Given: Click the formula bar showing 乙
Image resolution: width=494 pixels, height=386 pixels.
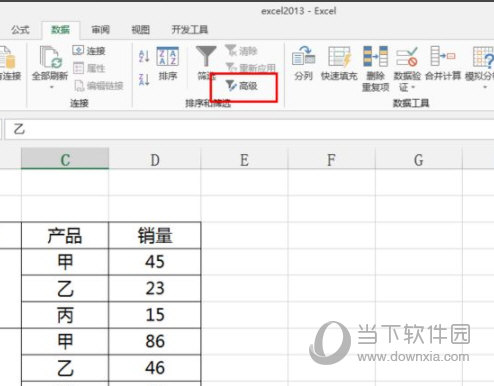Looking at the screenshot, I should (249, 129).
